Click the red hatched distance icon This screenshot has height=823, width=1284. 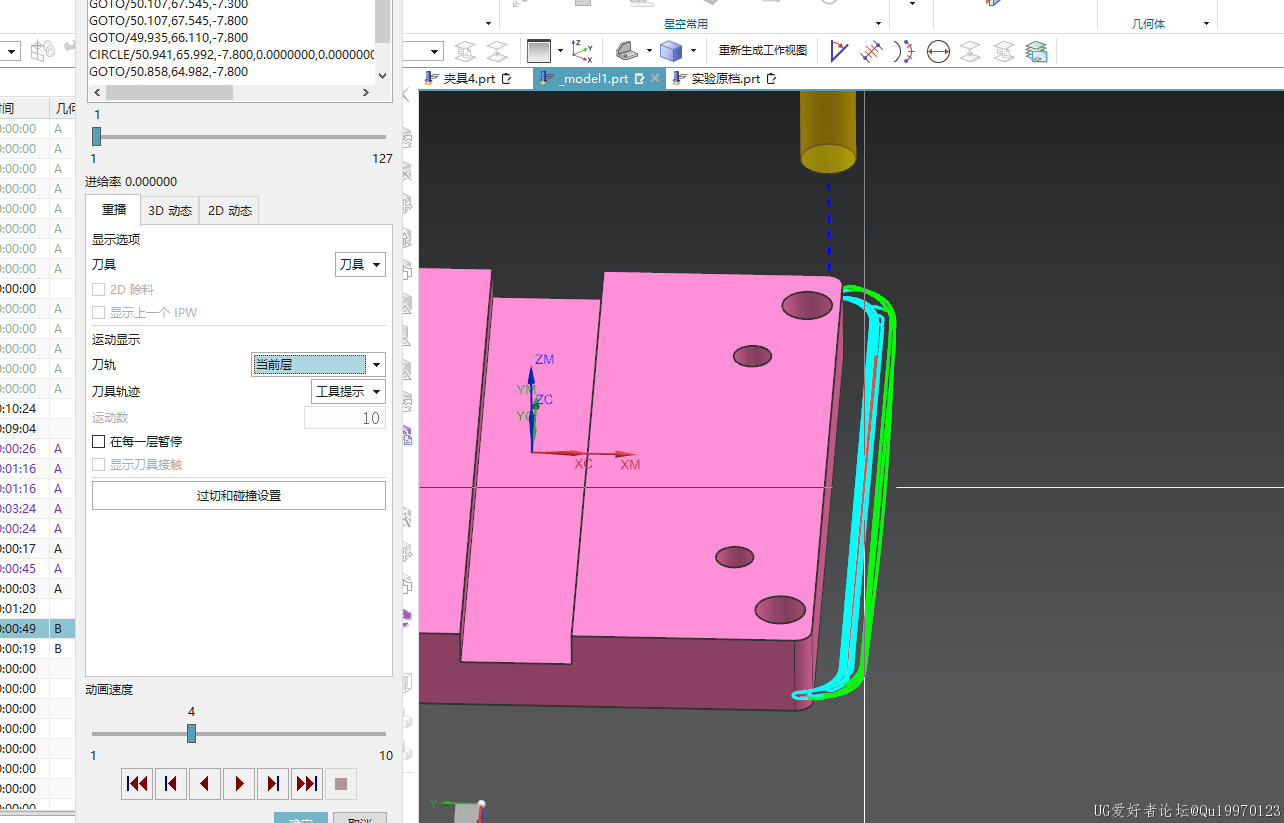point(871,50)
